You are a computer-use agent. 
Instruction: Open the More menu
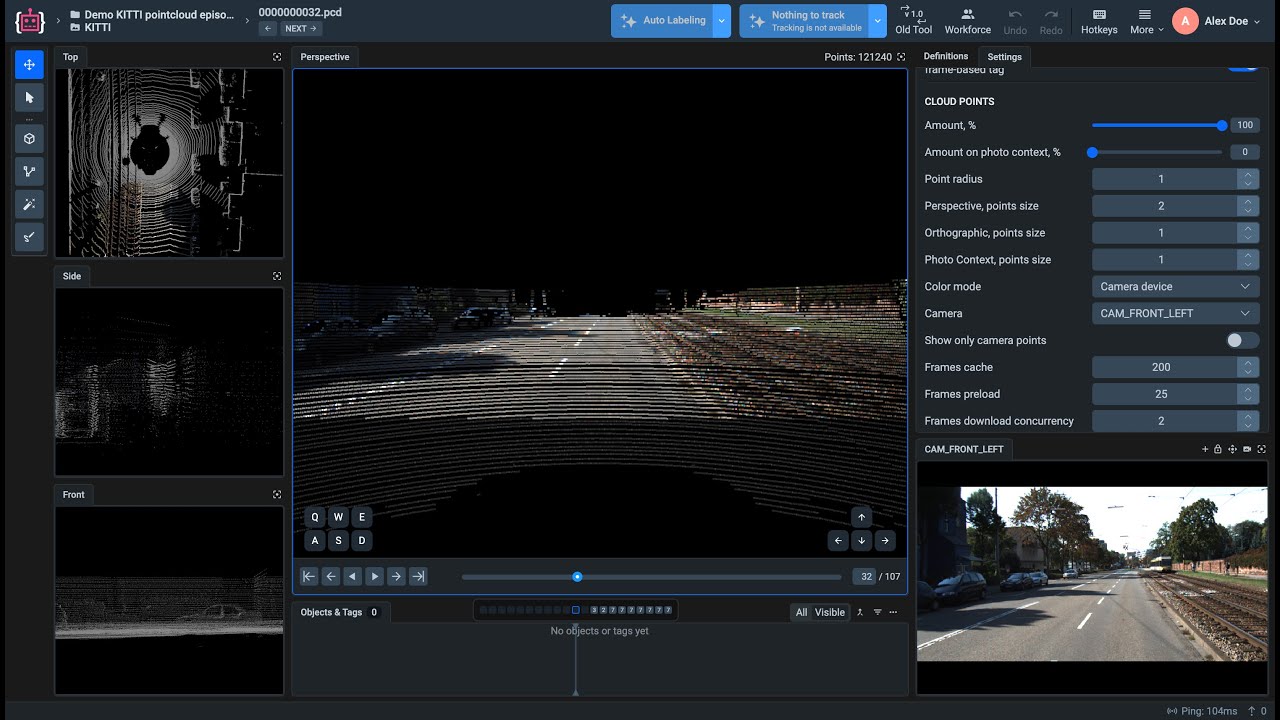(x=1146, y=21)
